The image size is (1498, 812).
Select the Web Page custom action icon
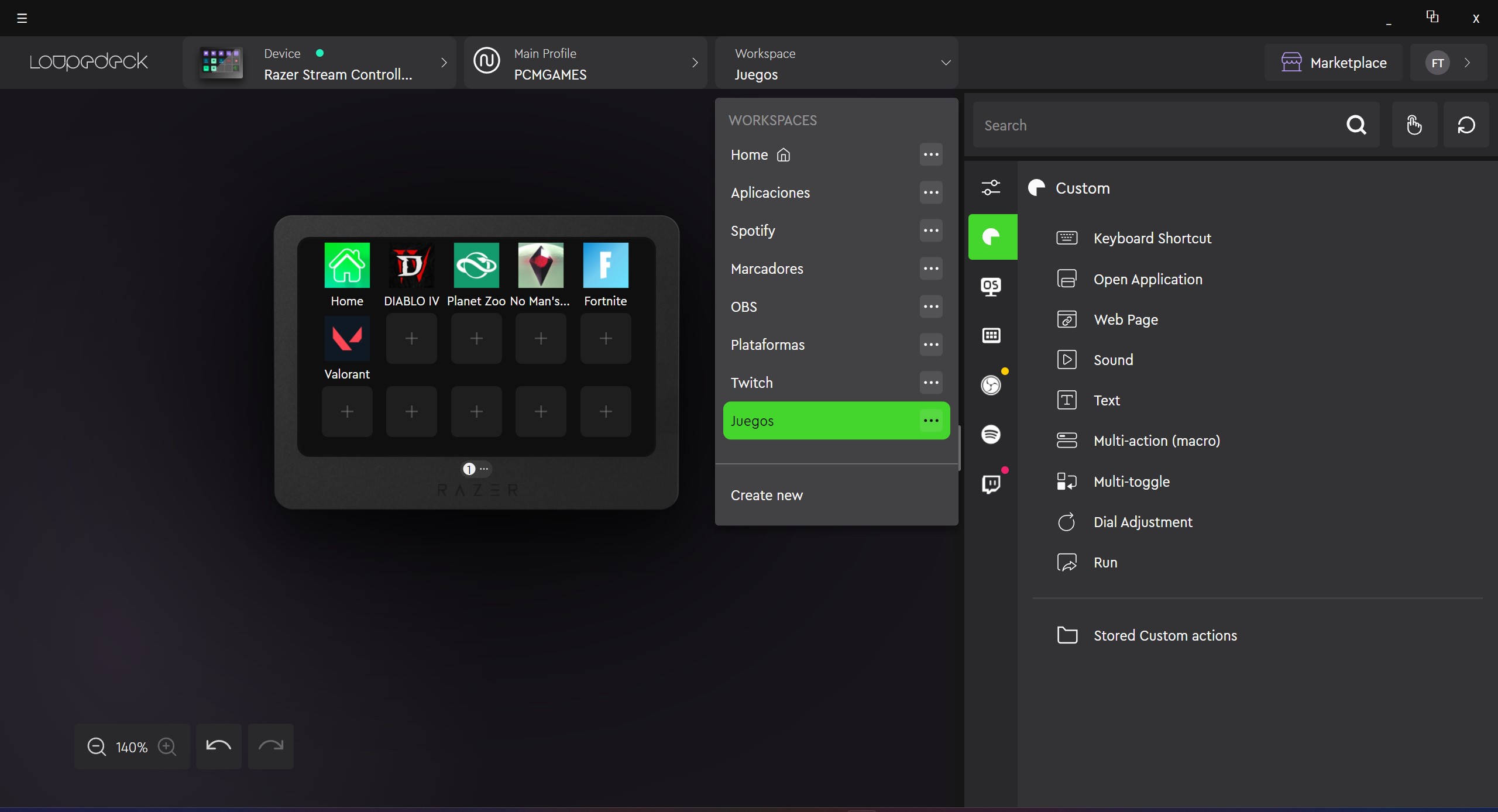point(1066,319)
